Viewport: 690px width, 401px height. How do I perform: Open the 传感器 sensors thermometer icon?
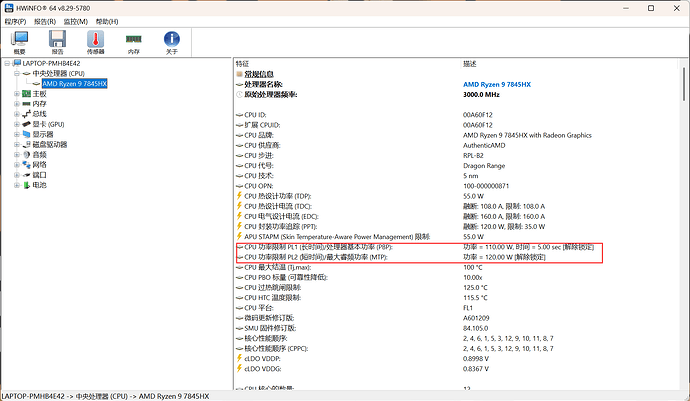96,41
